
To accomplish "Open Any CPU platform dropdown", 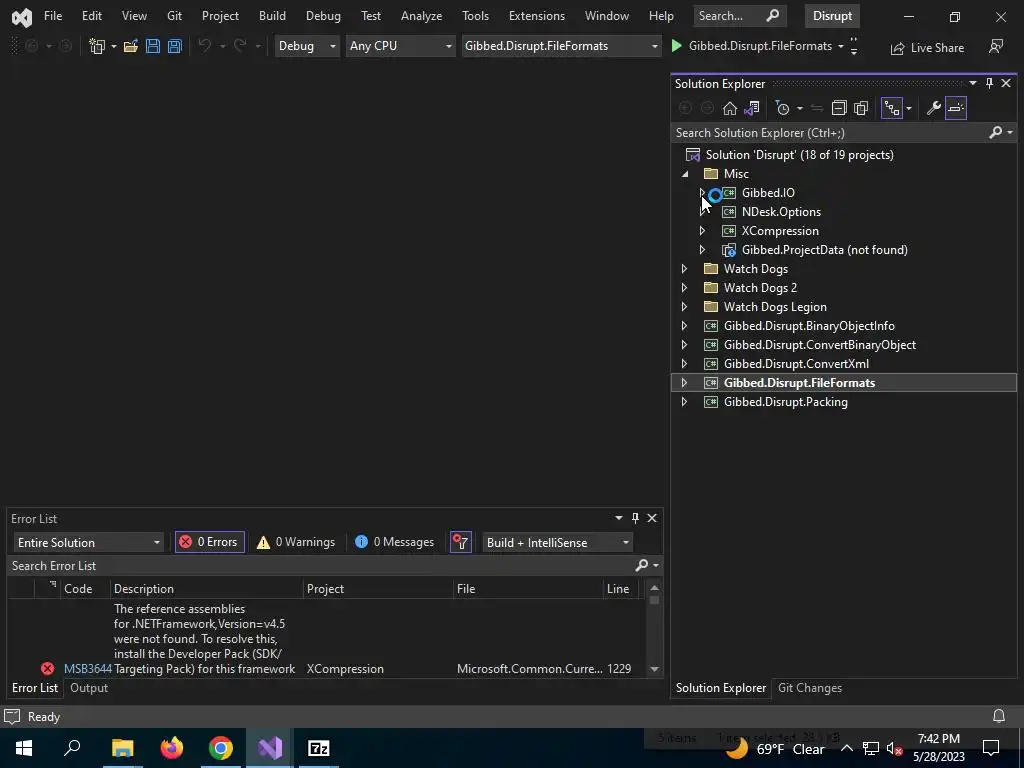I will pyautogui.click(x=400, y=46).
